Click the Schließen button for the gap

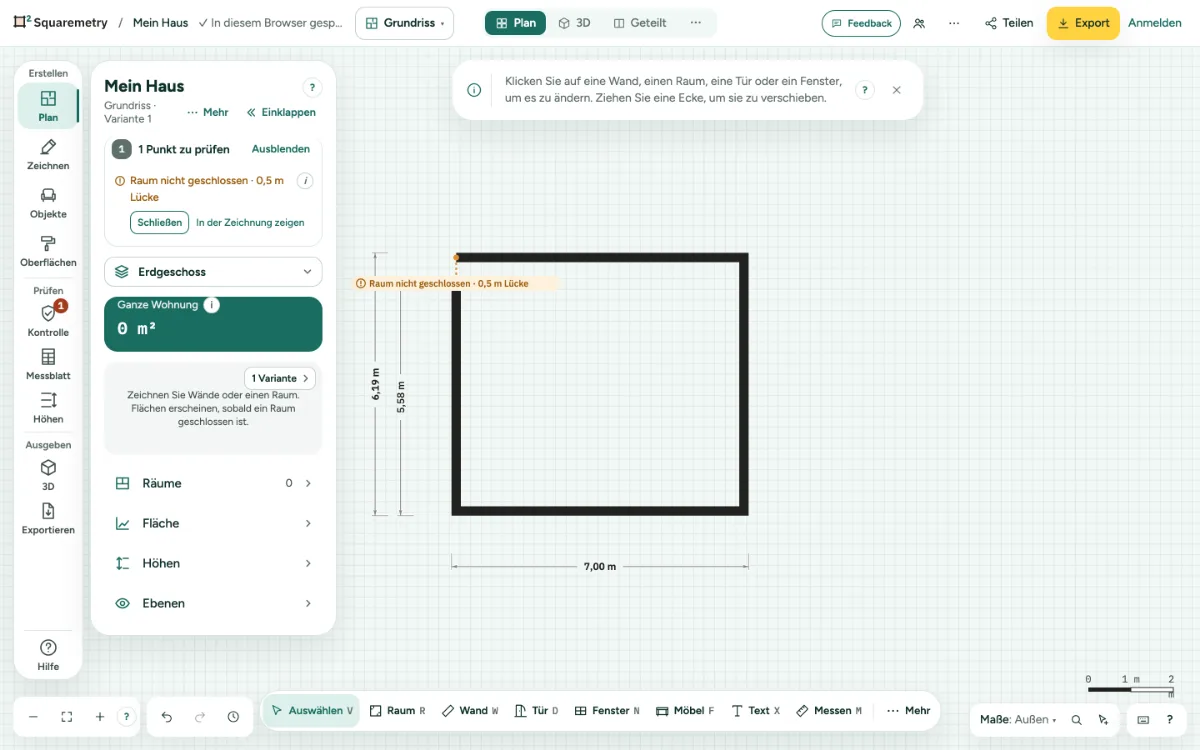[159, 222]
